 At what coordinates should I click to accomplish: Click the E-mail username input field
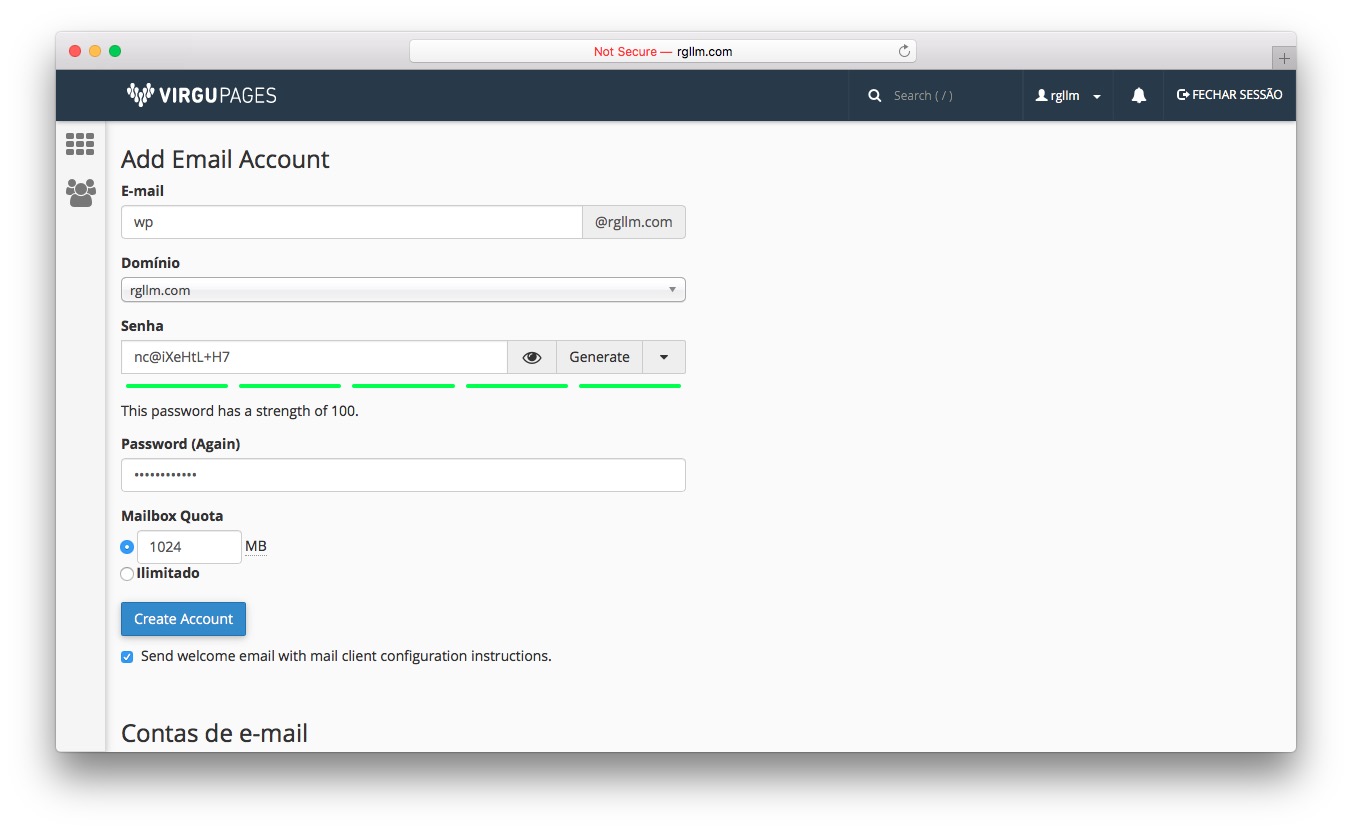click(x=351, y=222)
